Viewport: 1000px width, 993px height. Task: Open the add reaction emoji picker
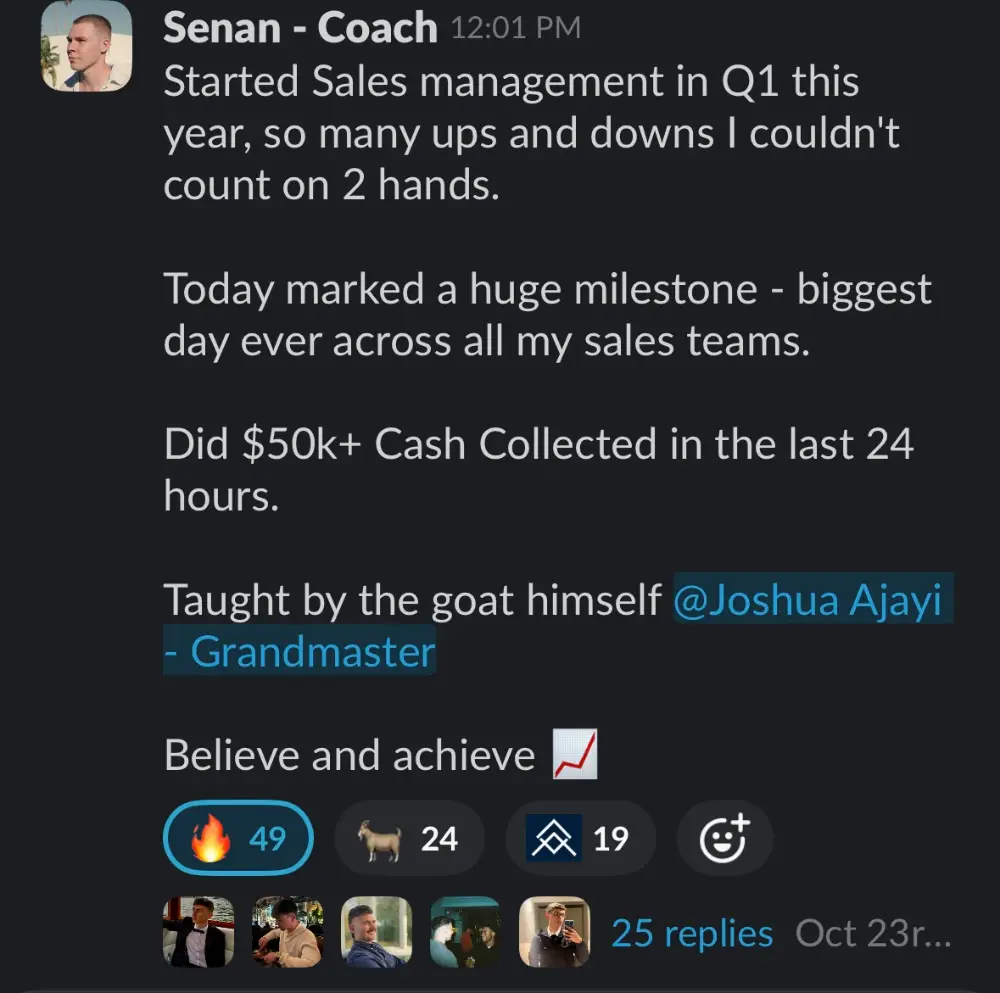pyautogui.click(x=724, y=839)
